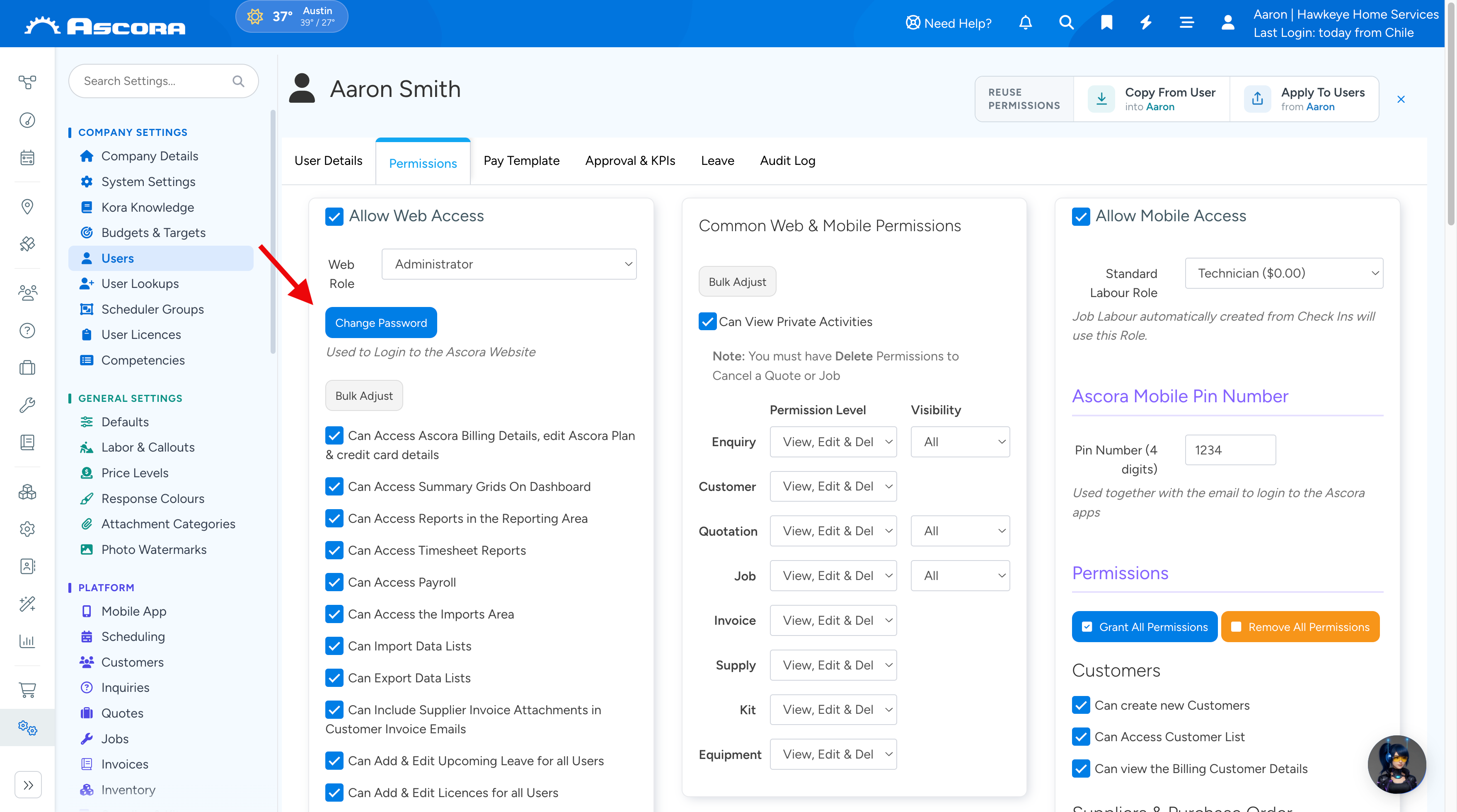
Task: Open the user profile icon in header
Action: (1227, 23)
